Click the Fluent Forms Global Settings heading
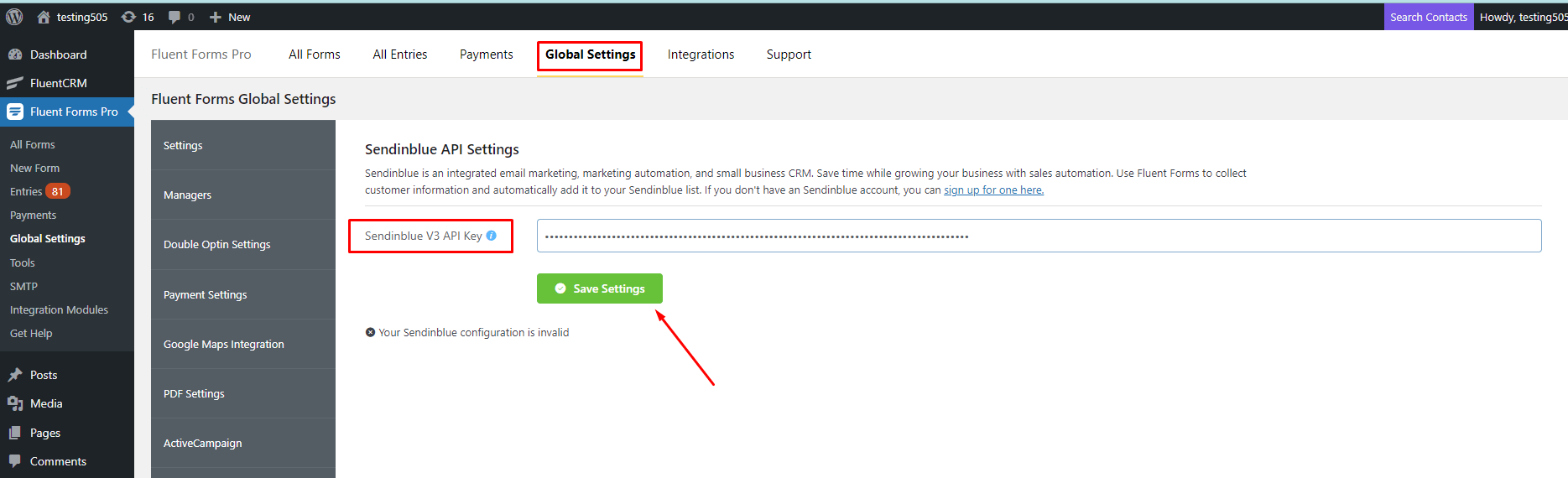Screen dimensions: 1568x478 click(x=243, y=99)
